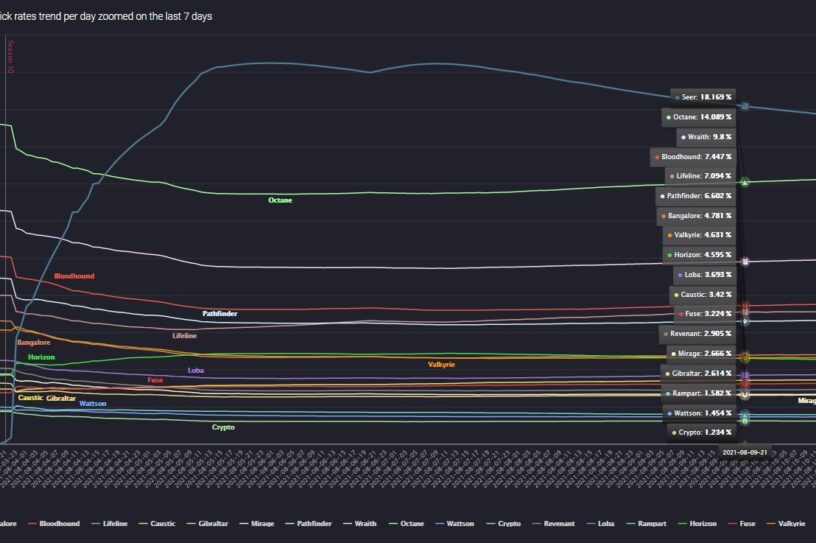Toggle Revenant series in bottom legend

[x=554, y=524]
